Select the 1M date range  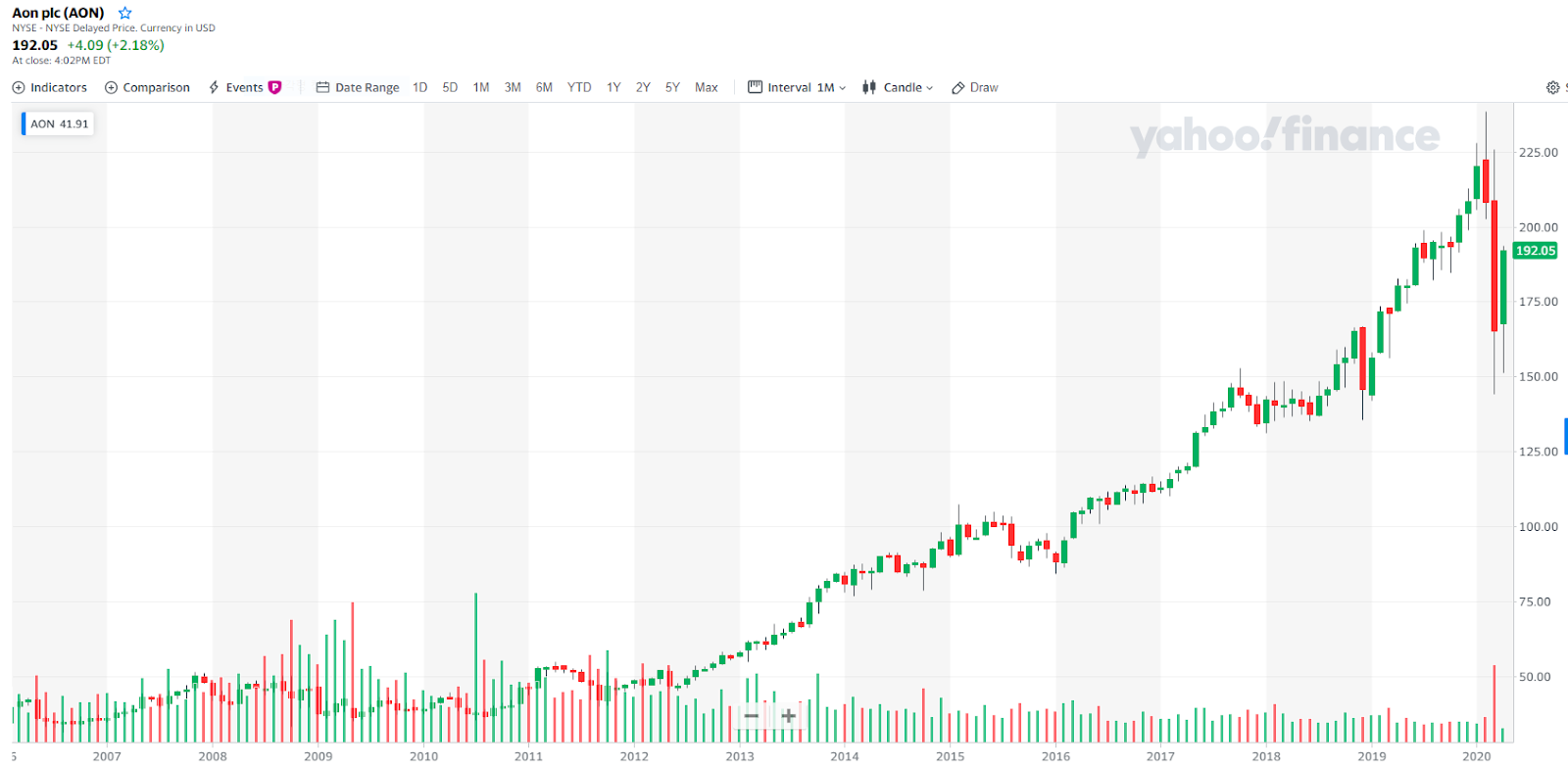pyautogui.click(x=481, y=87)
